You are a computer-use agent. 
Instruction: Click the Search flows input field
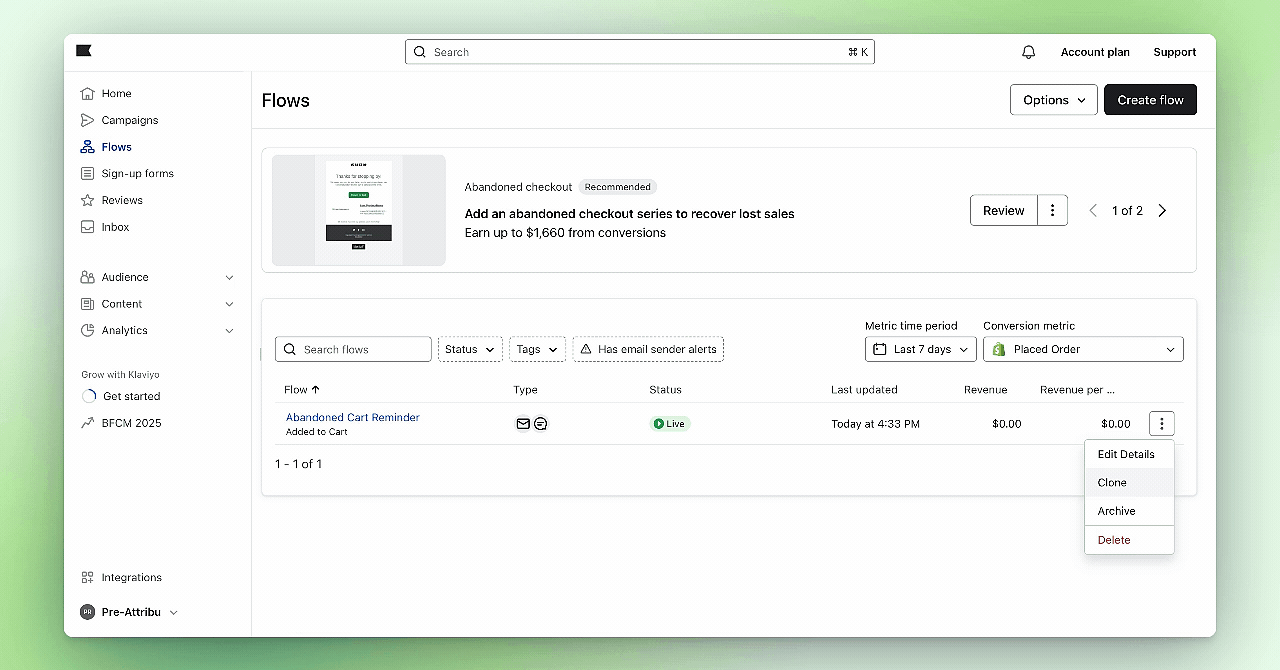(x=353, y=349)
